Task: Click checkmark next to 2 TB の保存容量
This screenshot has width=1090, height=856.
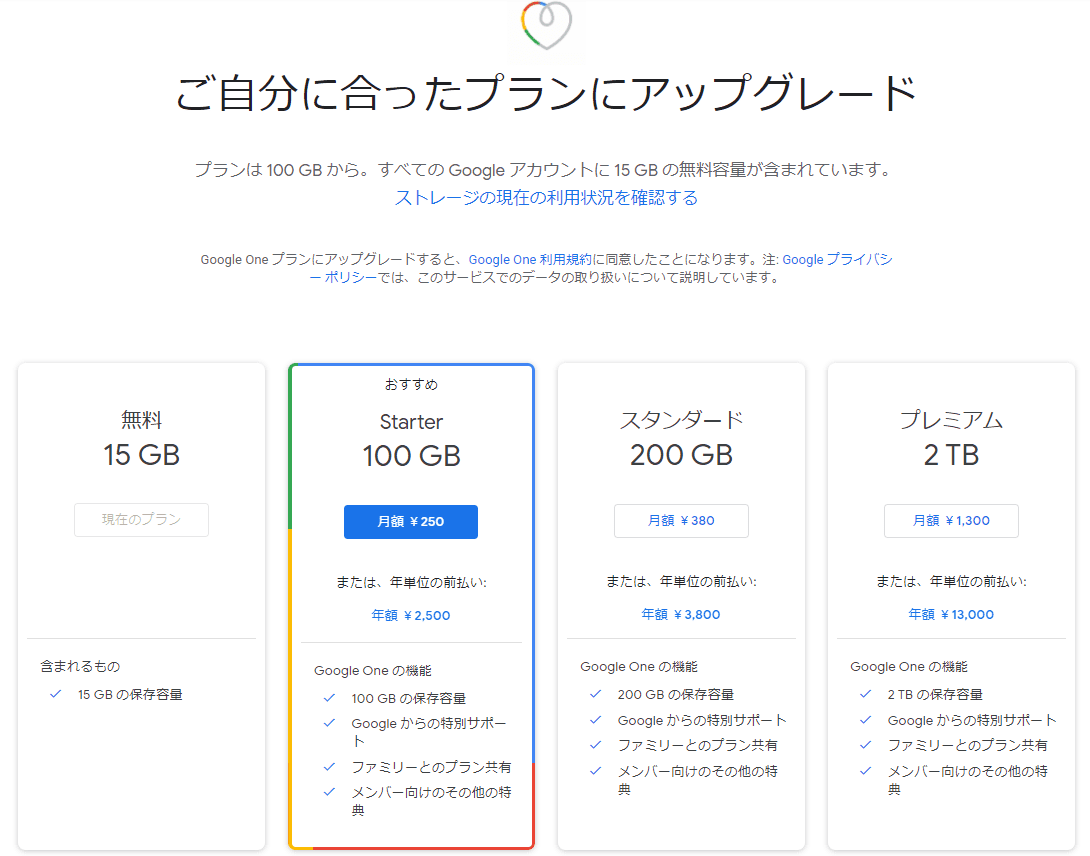Action: [x=866, y=694]
